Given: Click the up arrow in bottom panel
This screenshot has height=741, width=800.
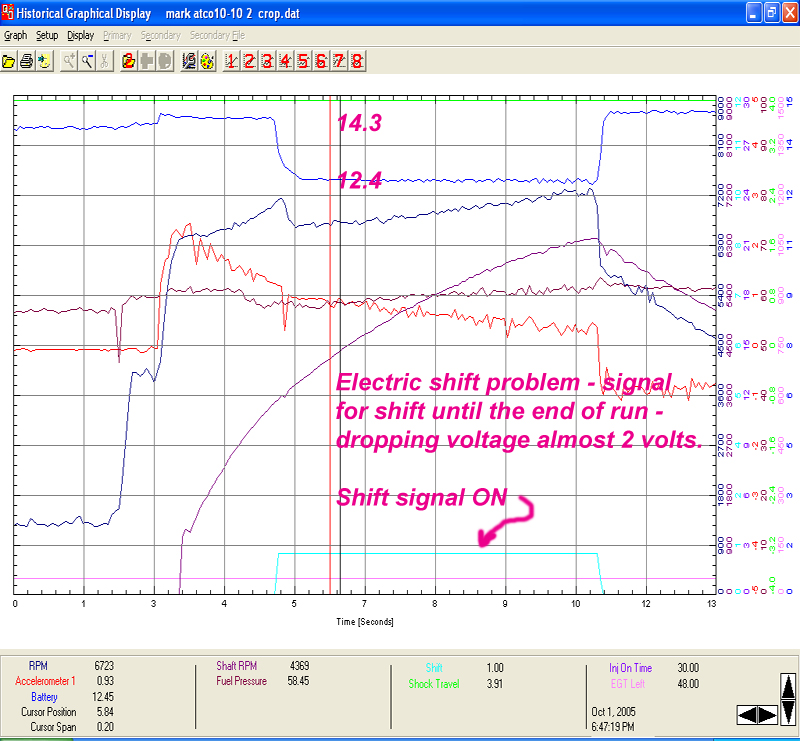Looking at the screenshot, I should (787, 687).
